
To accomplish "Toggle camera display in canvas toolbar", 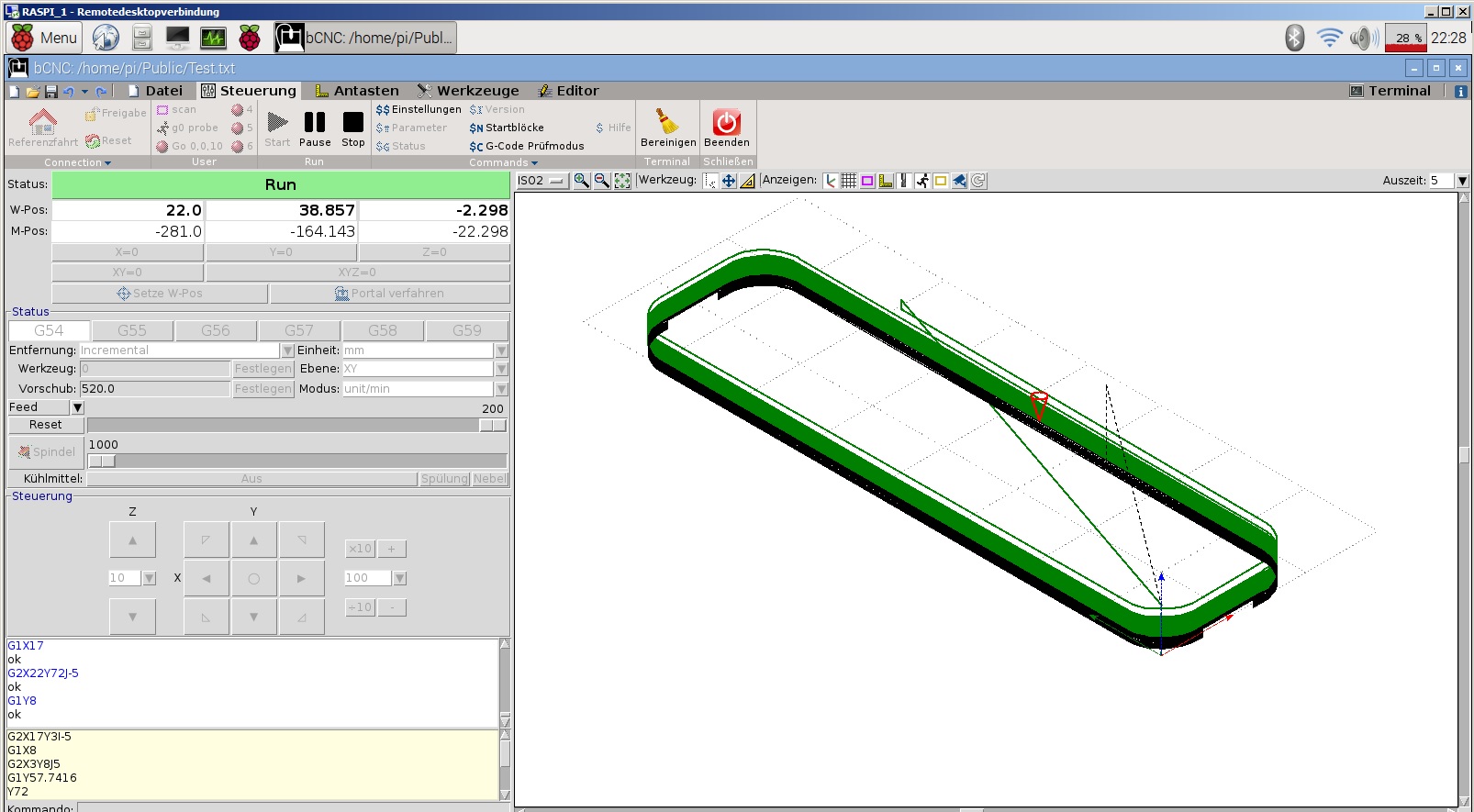I will 959,181.
